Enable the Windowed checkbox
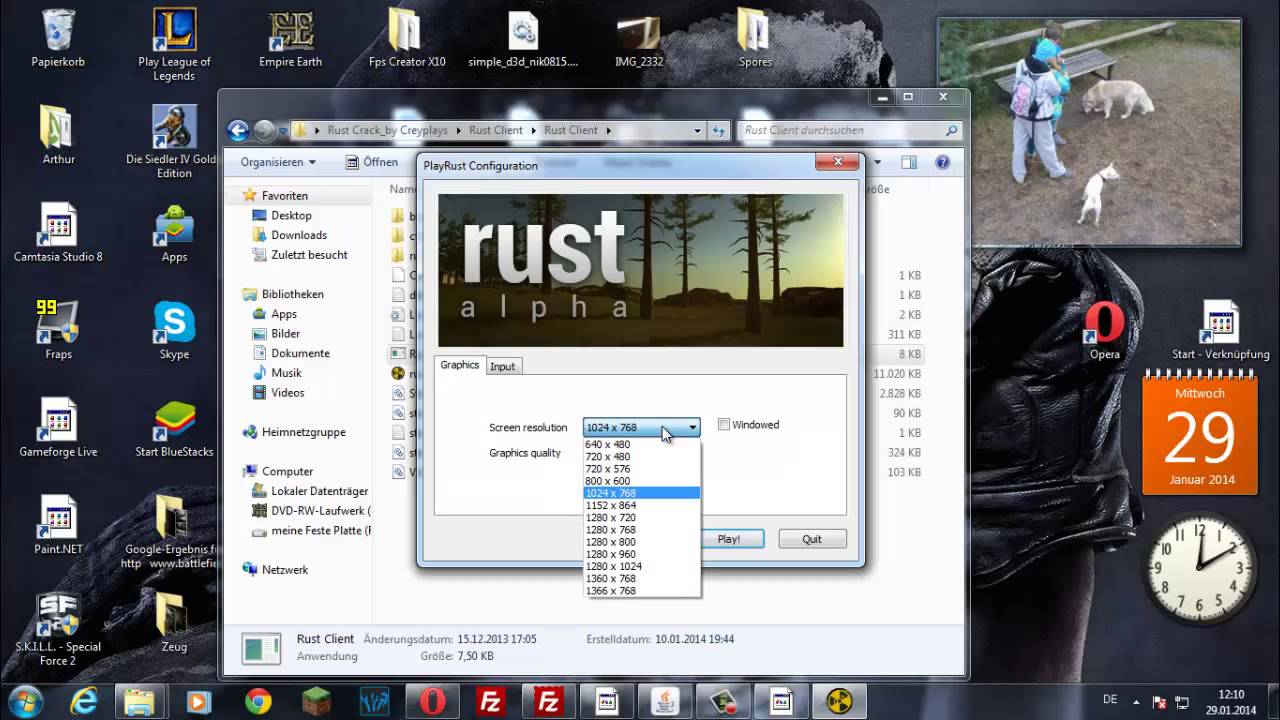1280x720 pixels. 724,425
